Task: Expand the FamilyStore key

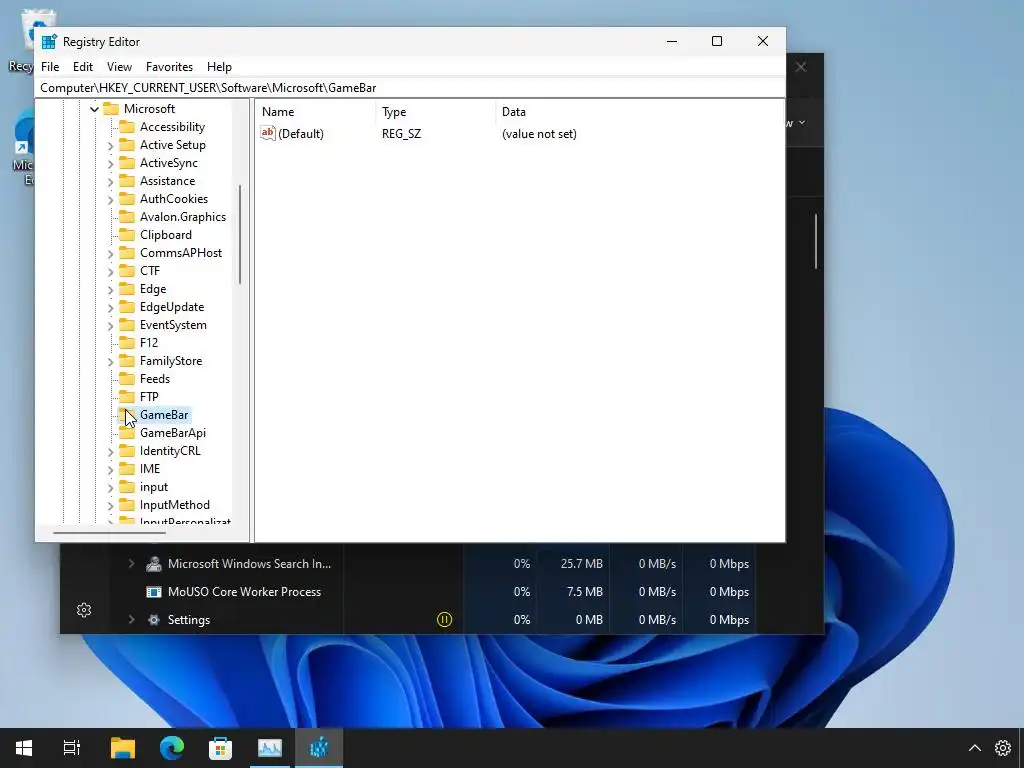Action: click(x=110, y=361)
